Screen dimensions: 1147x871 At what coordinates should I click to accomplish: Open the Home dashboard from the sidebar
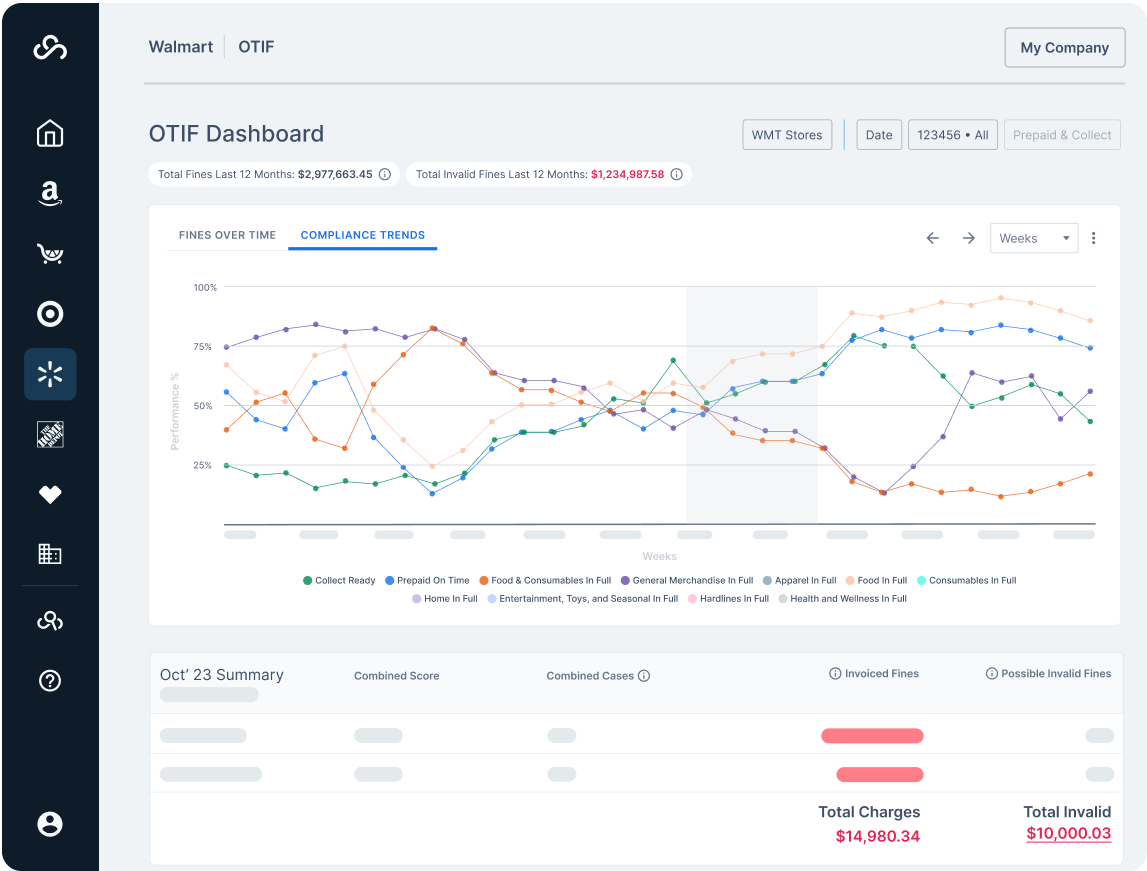pos(50,133)
